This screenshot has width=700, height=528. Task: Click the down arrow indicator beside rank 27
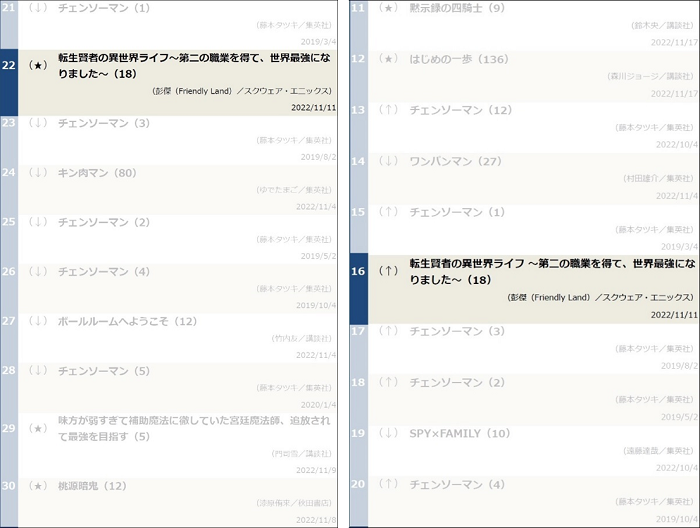click(38, 321)
